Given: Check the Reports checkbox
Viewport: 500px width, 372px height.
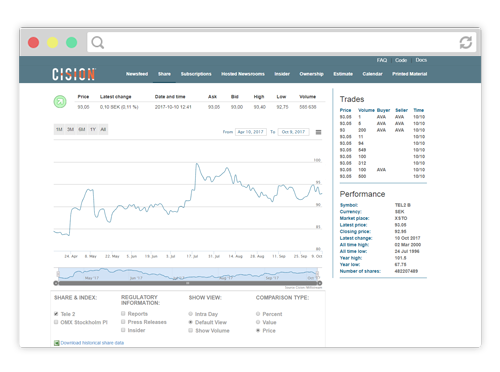Looking at the screenshot, I should 123,314.
